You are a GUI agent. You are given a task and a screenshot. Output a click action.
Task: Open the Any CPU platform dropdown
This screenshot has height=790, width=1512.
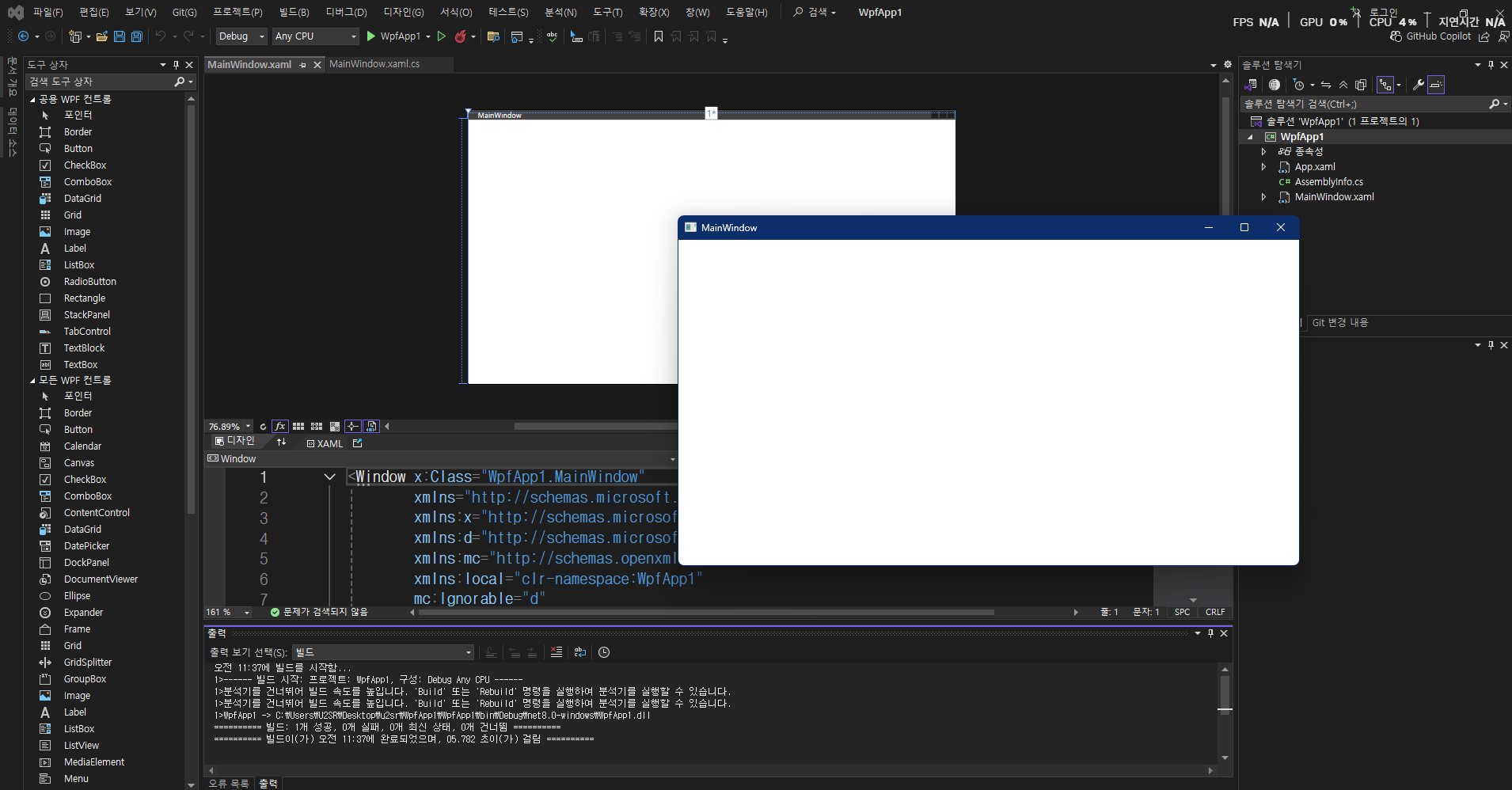[x=316, y=36]
